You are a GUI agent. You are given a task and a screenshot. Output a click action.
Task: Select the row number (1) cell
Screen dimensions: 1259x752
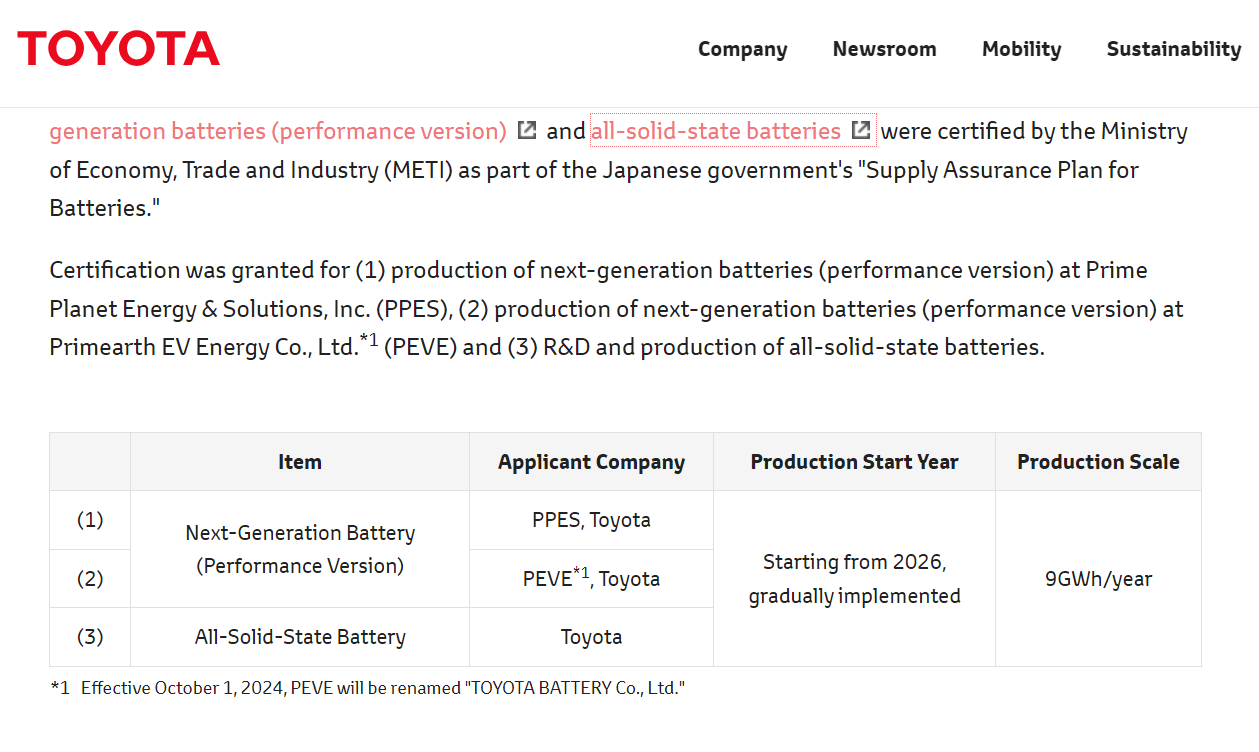click(90, 520)
